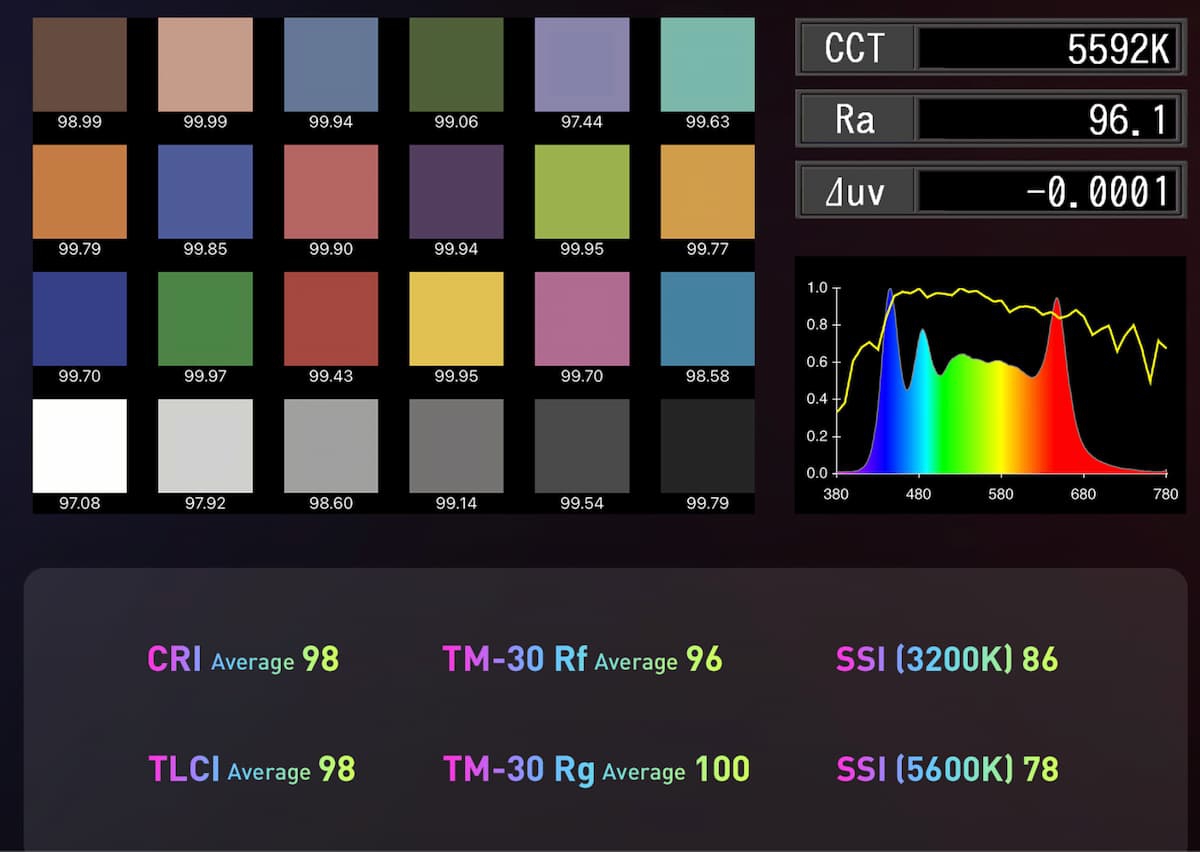Choose the mint teal swatch labeled 99.63
Viewport: 1200px width, 852px height.
click(x=707, y=65)
